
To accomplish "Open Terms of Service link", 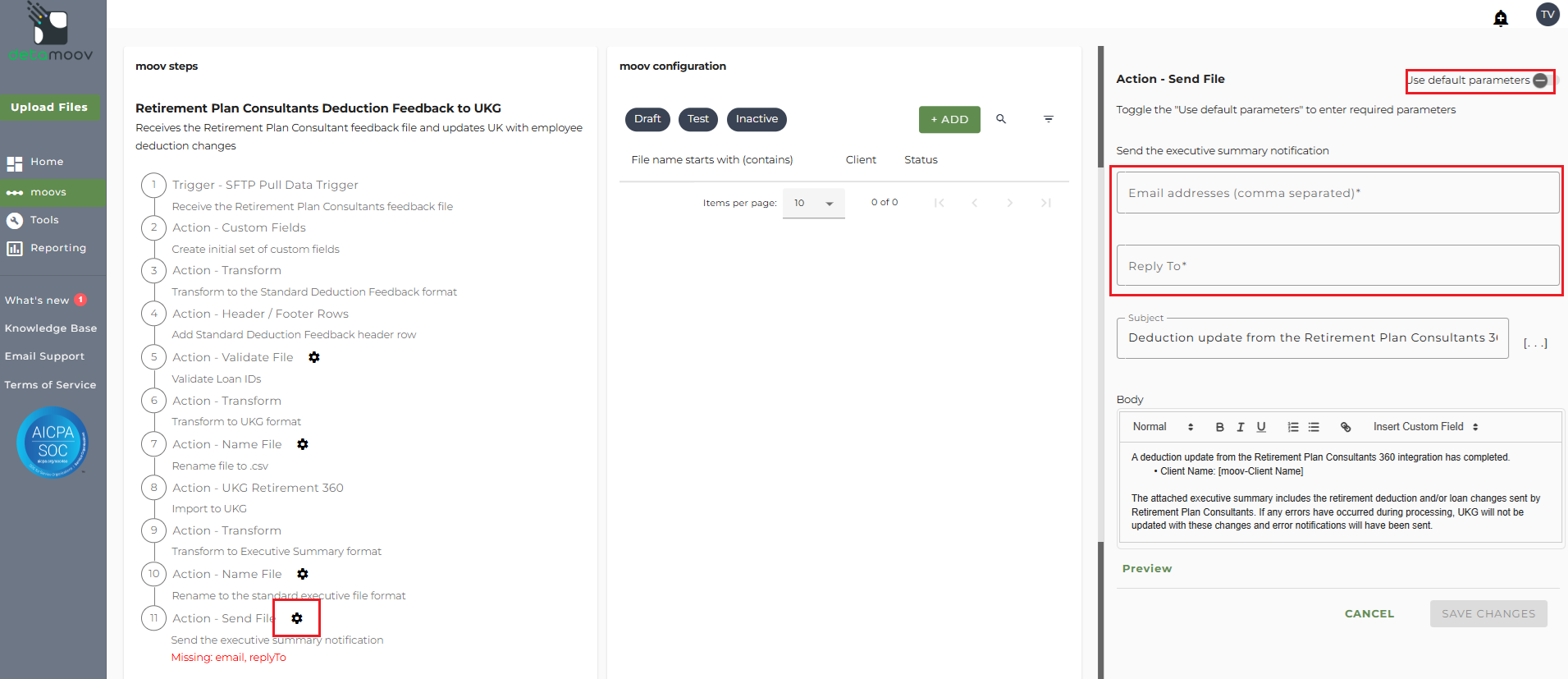I will 50,385.
